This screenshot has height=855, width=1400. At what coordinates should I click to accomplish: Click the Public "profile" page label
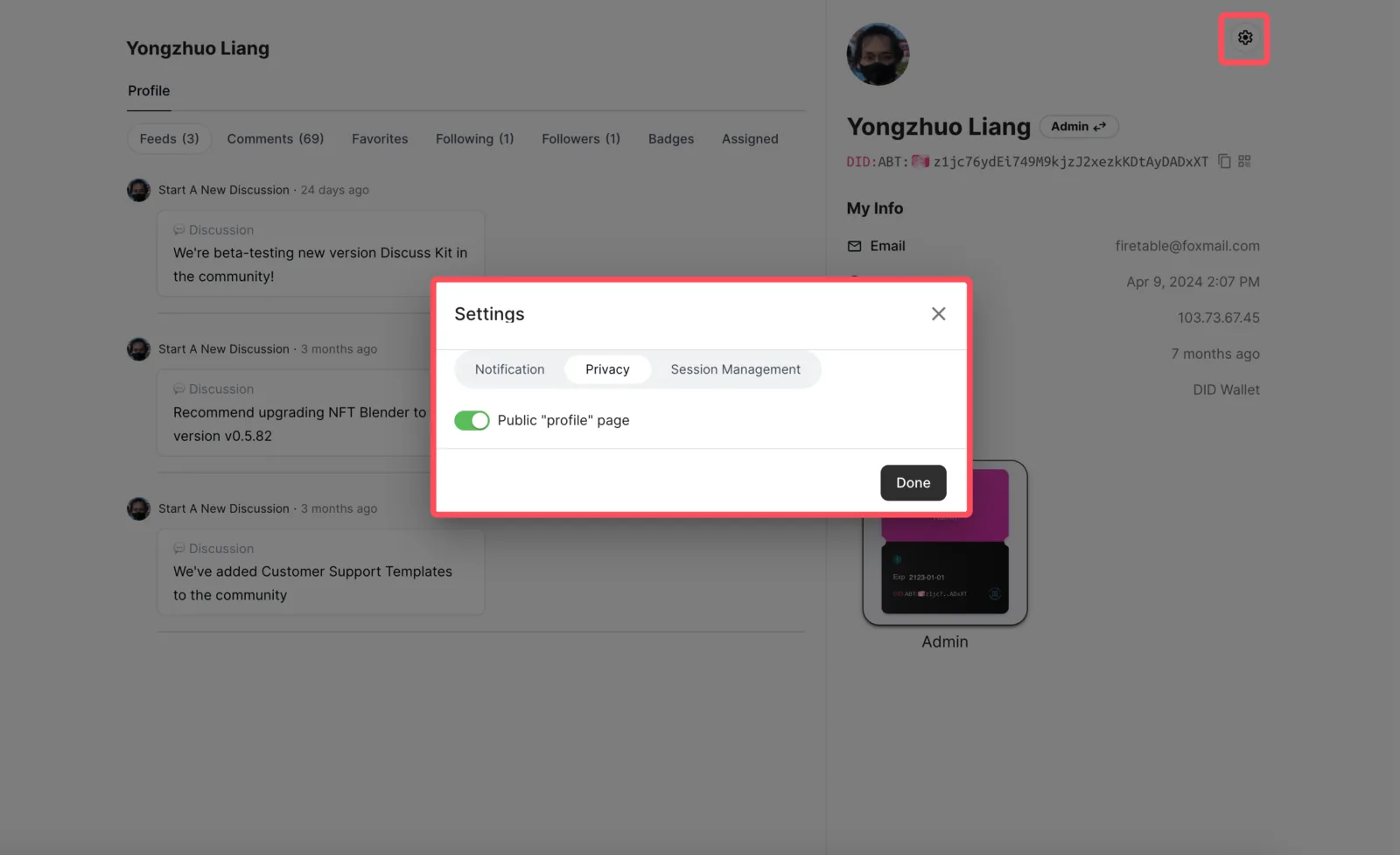(x=563, y=420)
